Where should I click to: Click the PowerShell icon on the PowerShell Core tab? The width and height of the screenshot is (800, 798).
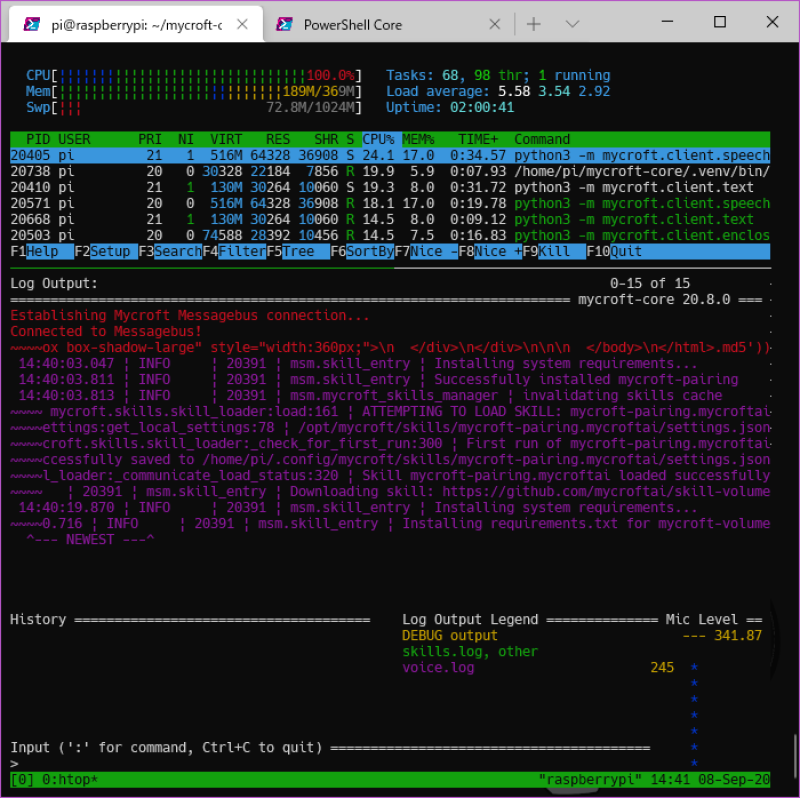click(284, 24)
